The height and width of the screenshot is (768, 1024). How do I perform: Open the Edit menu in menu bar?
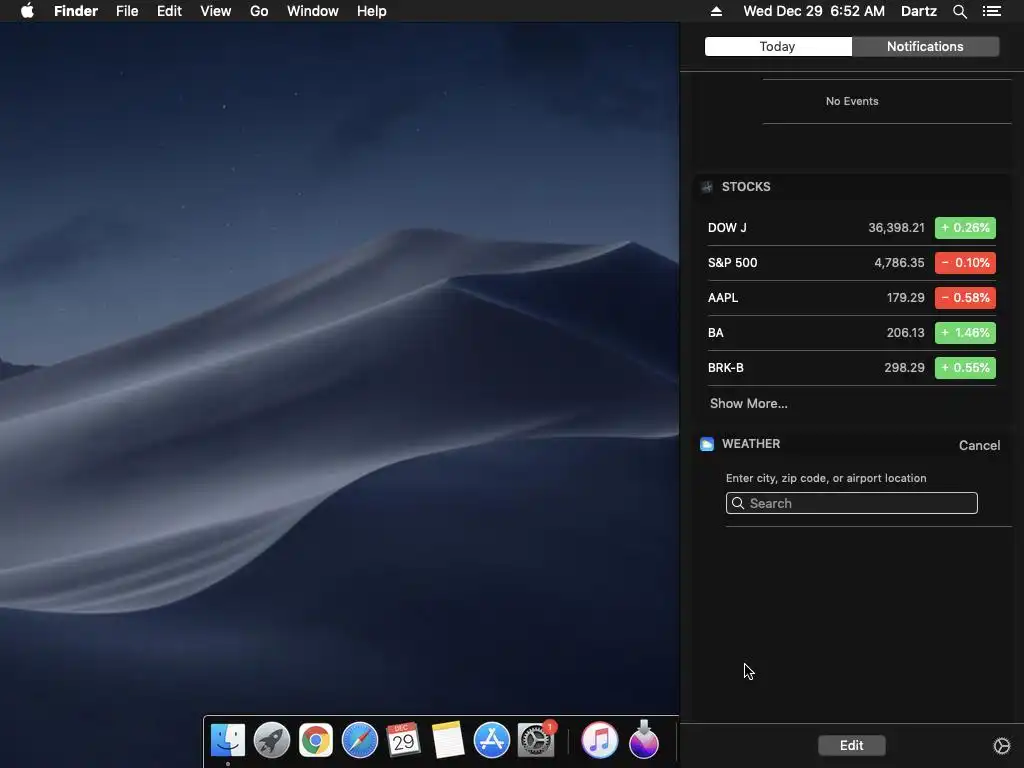coord(169,11)
